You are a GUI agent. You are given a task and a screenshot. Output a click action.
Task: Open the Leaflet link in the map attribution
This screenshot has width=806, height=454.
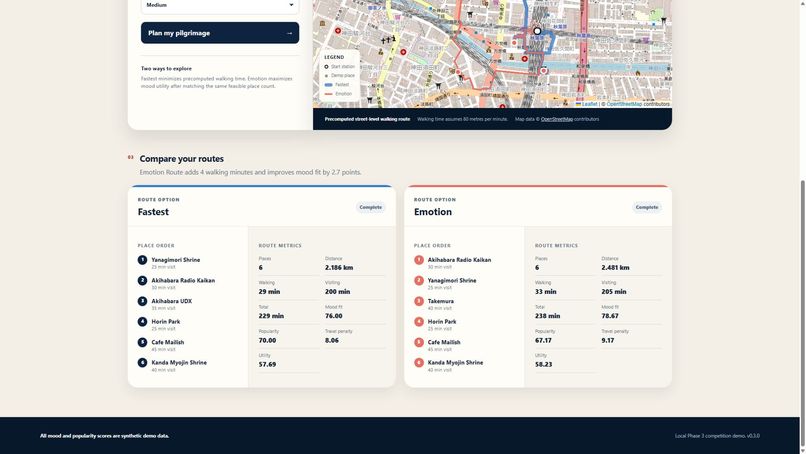[x=589, y=104]
